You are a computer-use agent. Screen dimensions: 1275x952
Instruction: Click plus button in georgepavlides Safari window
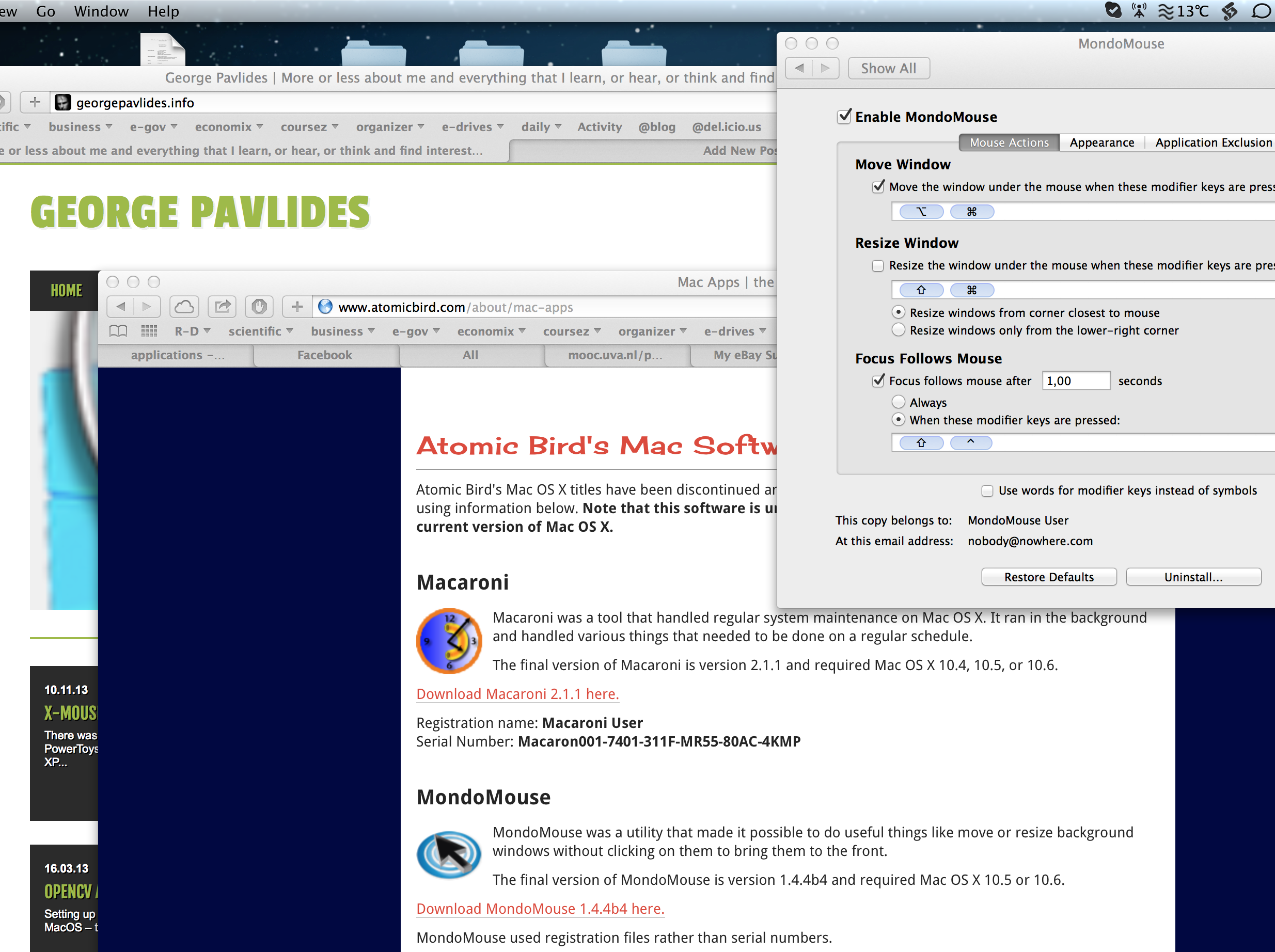(x=35, y=102)
